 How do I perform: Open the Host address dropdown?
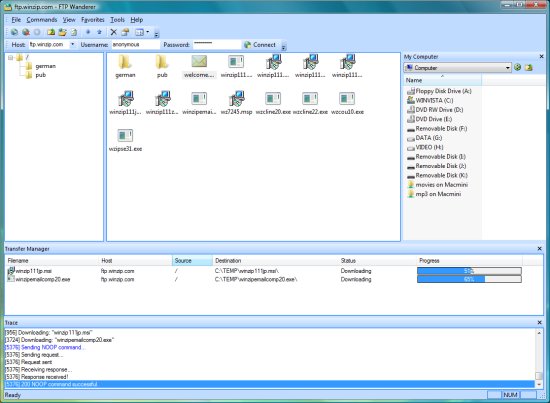point(73,45)
